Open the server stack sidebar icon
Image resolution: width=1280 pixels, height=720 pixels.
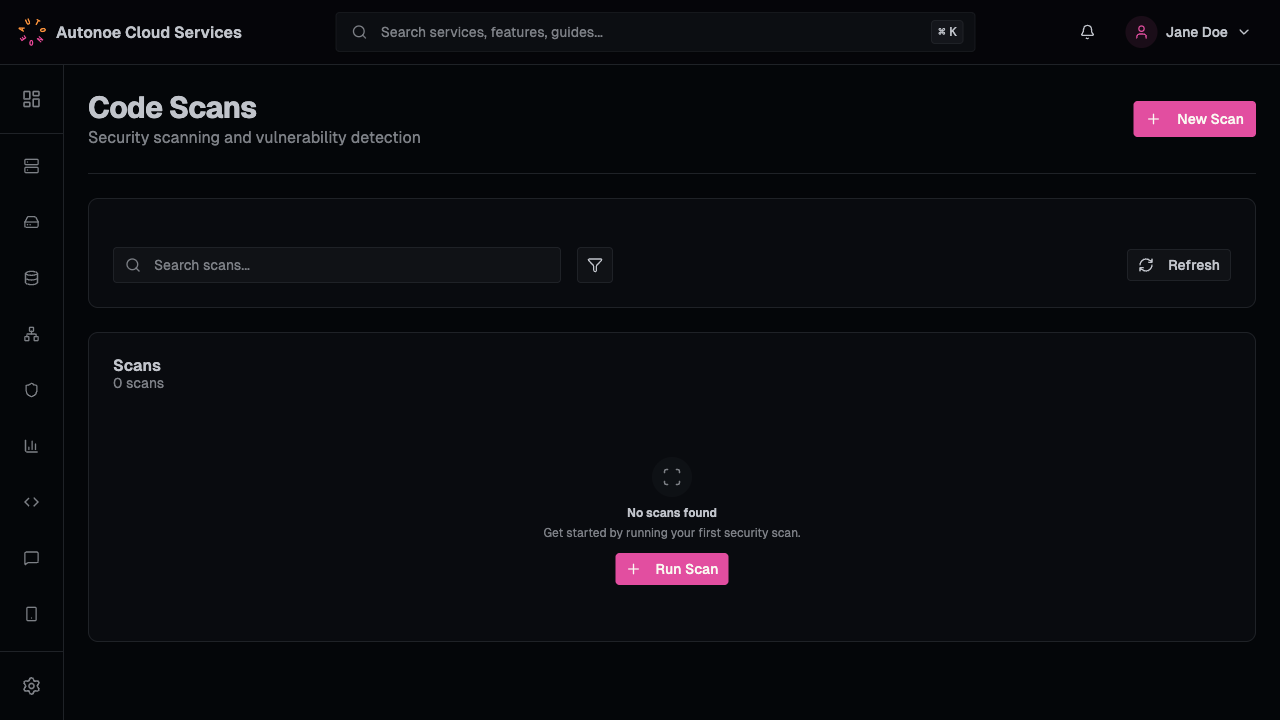31,166
